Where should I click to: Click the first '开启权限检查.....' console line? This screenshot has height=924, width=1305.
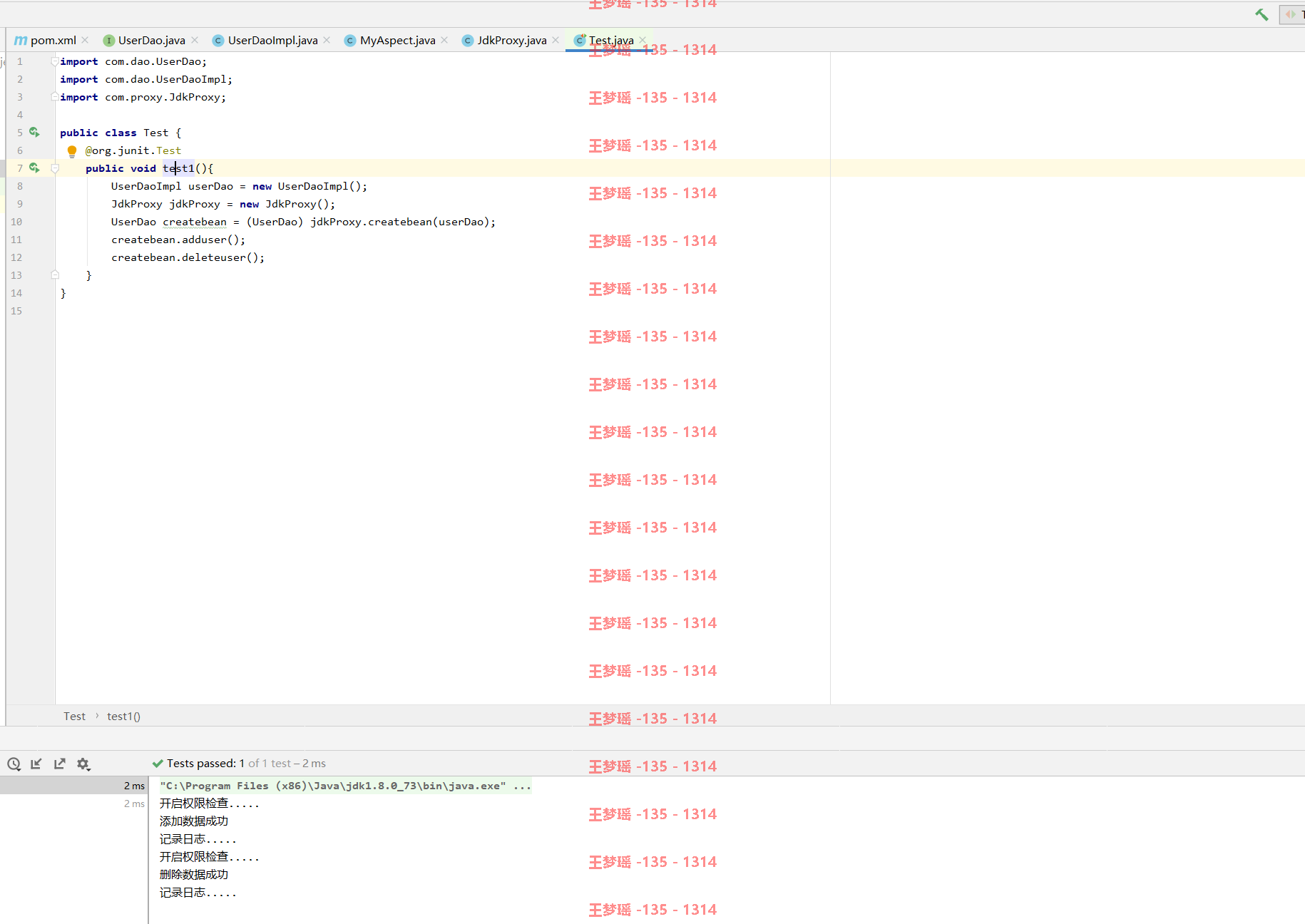click(x=209, y=804)
